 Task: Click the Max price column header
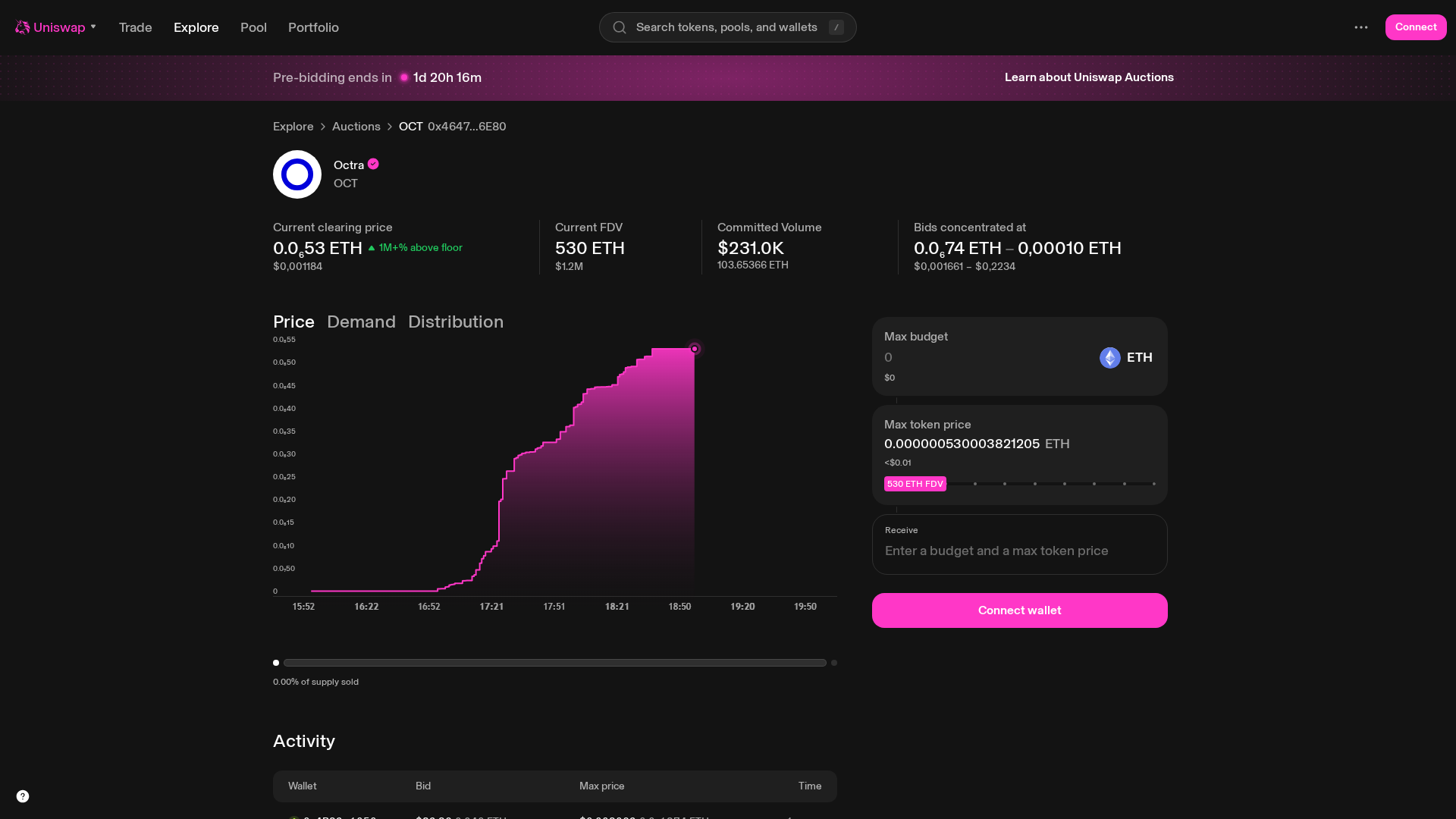(x=602, y=786)
